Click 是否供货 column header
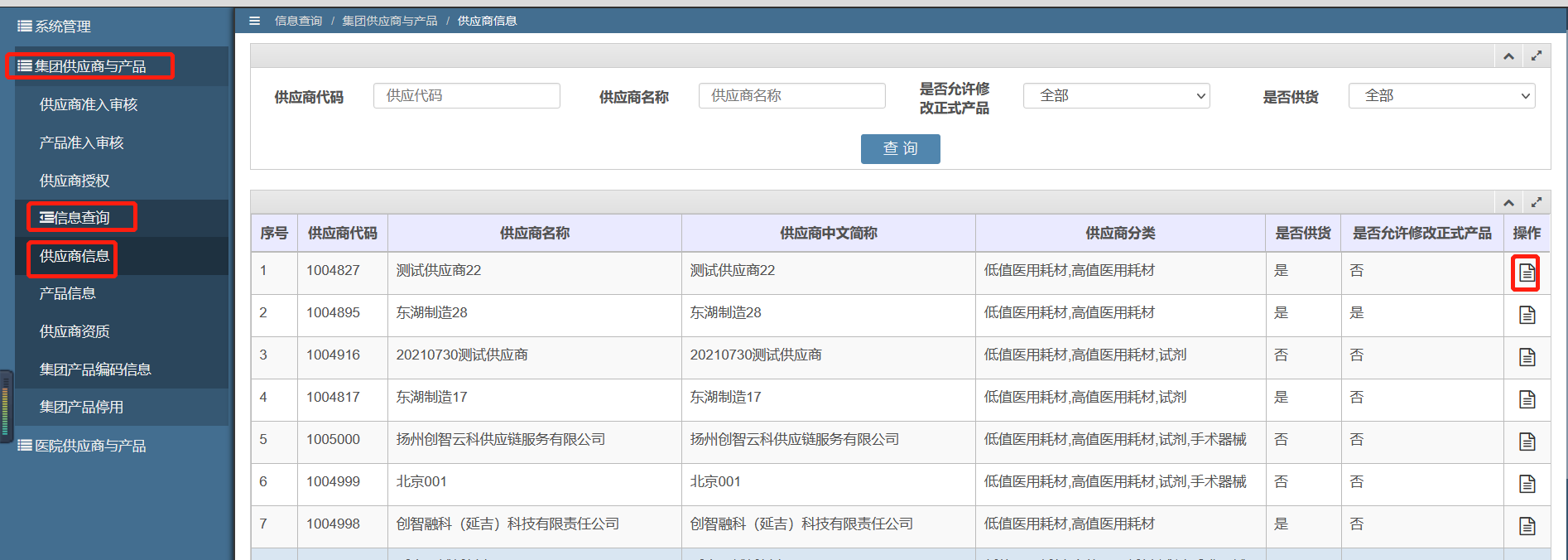Screen dimensions: 1568x560 (1303, 234)
